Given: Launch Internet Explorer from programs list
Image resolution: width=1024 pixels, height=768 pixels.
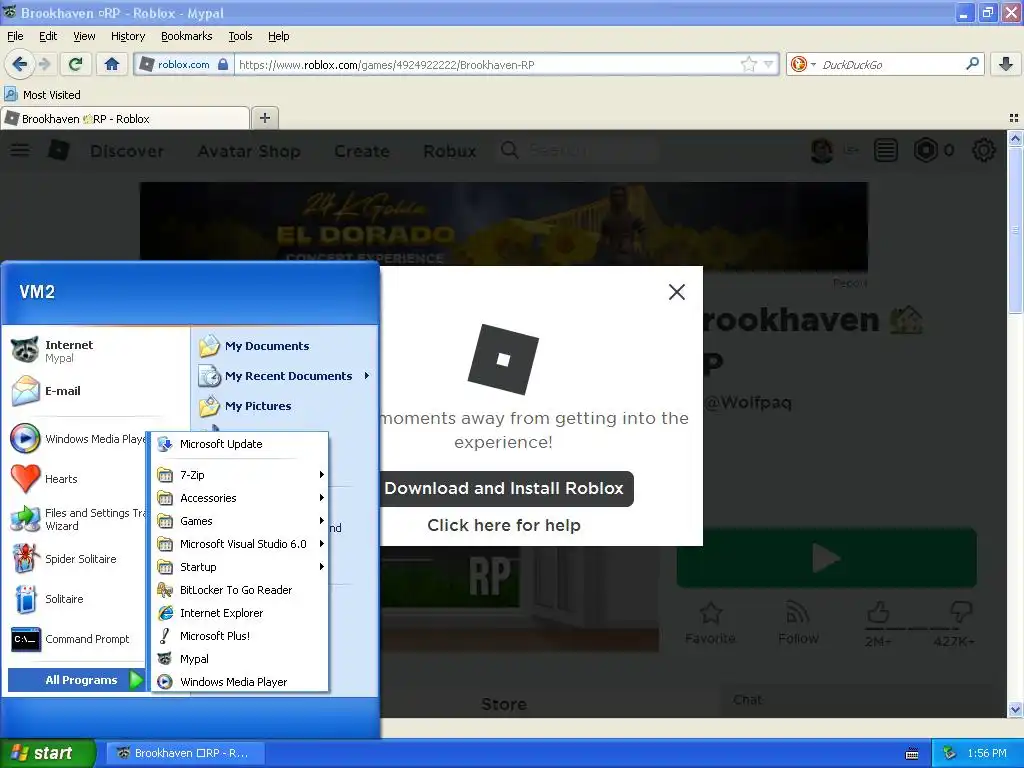Looking at the screenshot, I should coord(240,613).
